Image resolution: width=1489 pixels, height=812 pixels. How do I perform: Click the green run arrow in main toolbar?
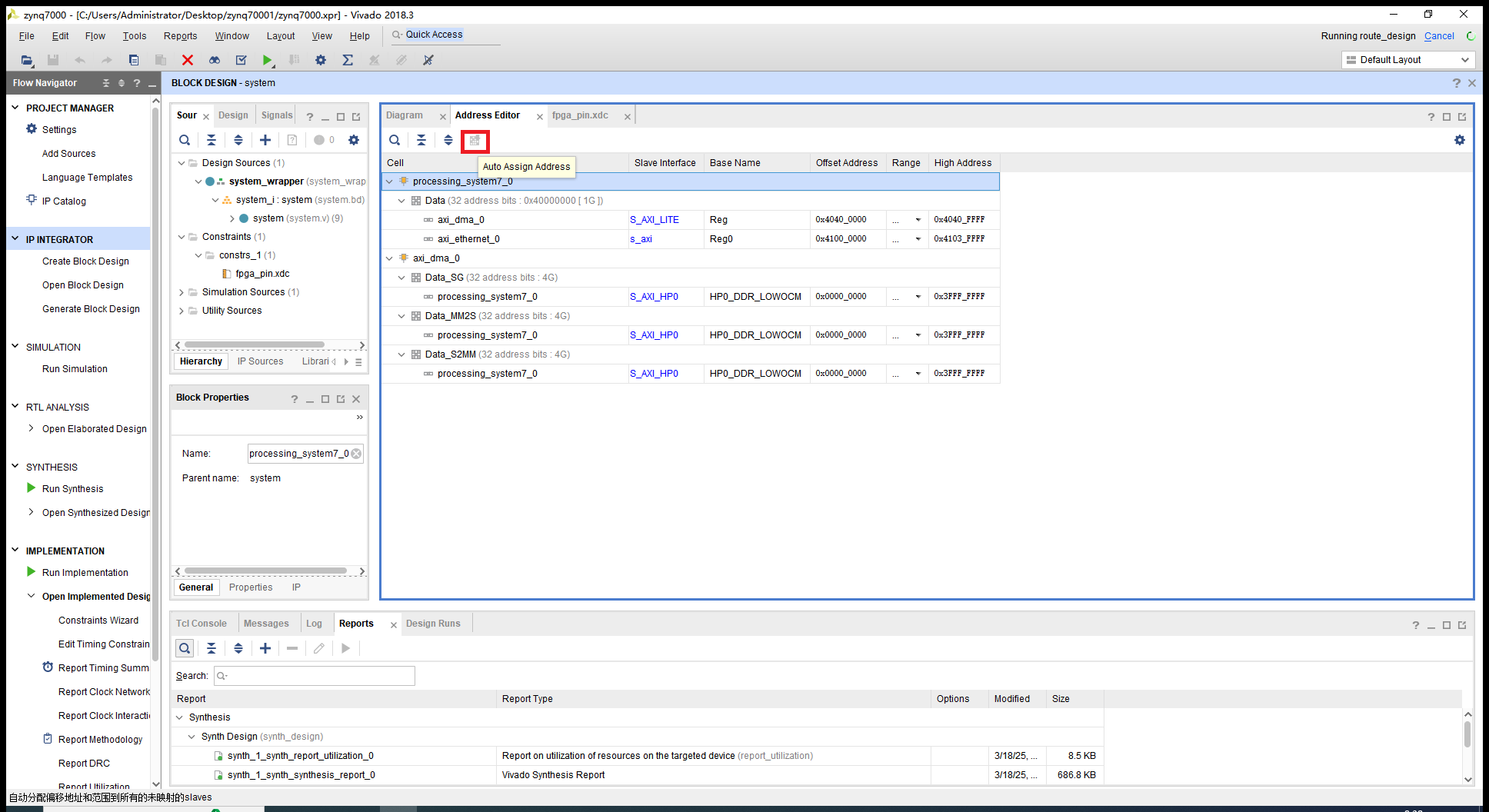pyautogui.click(x=267, y=60)
